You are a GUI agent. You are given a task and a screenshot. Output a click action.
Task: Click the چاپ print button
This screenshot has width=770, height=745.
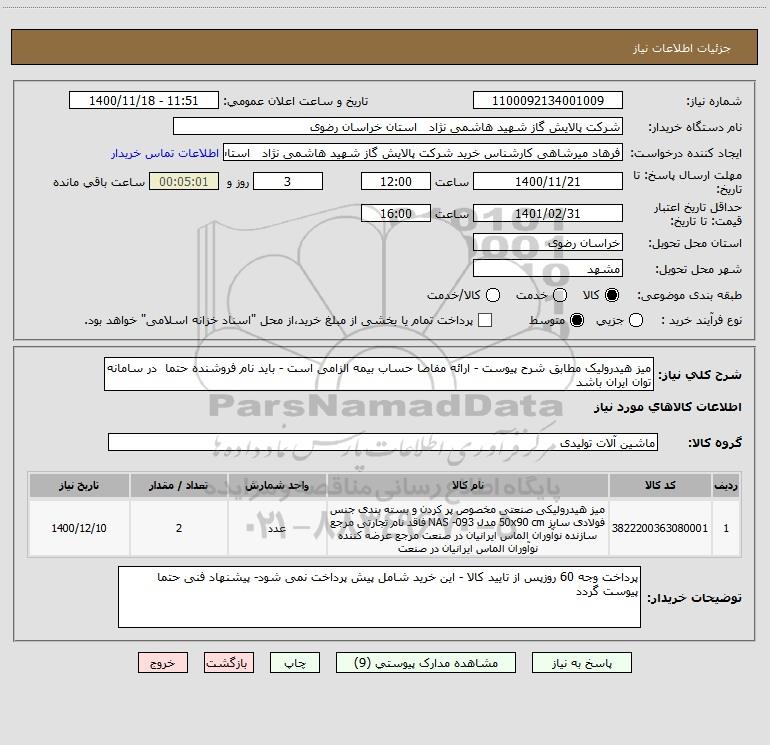(295, 663)
